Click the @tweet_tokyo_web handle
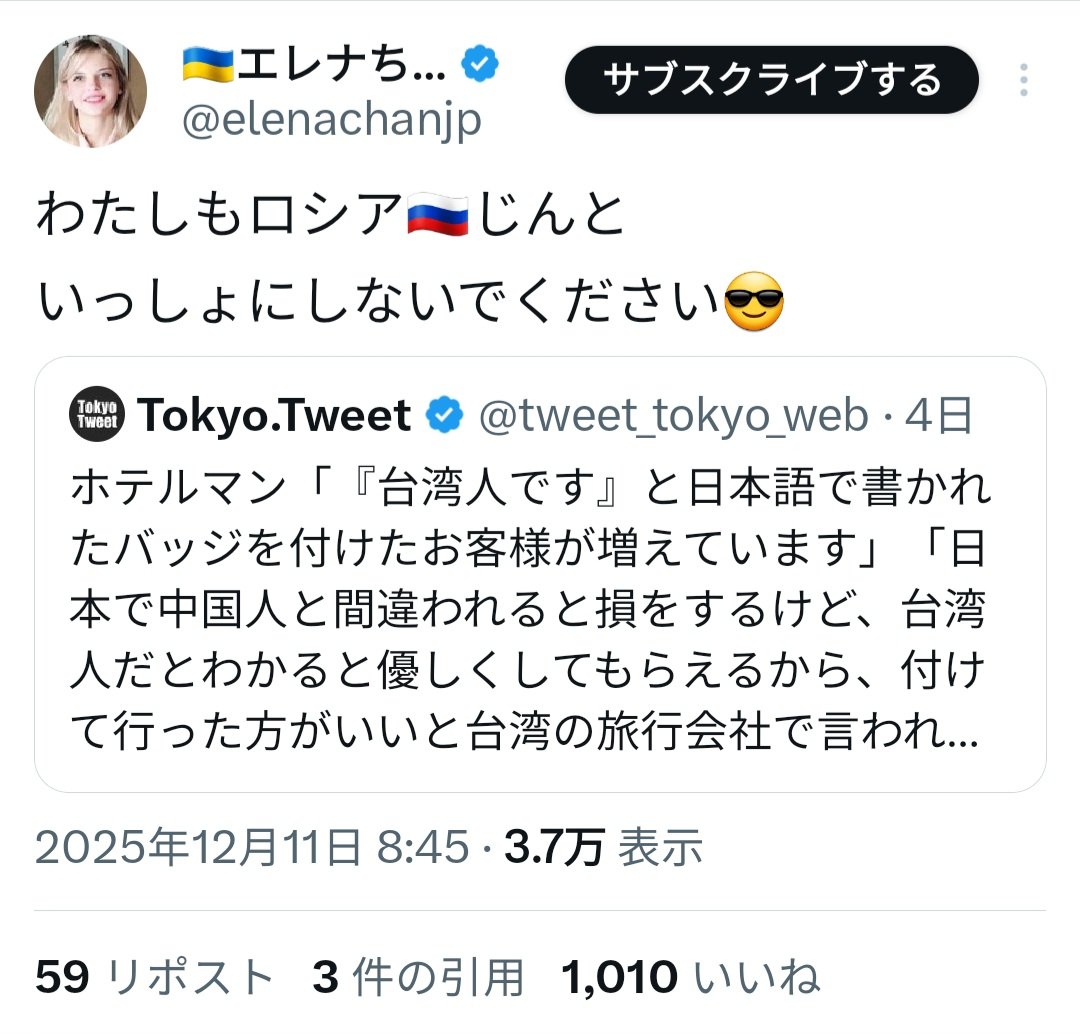The image size is (1080, 1034). (x=674, y=416)
